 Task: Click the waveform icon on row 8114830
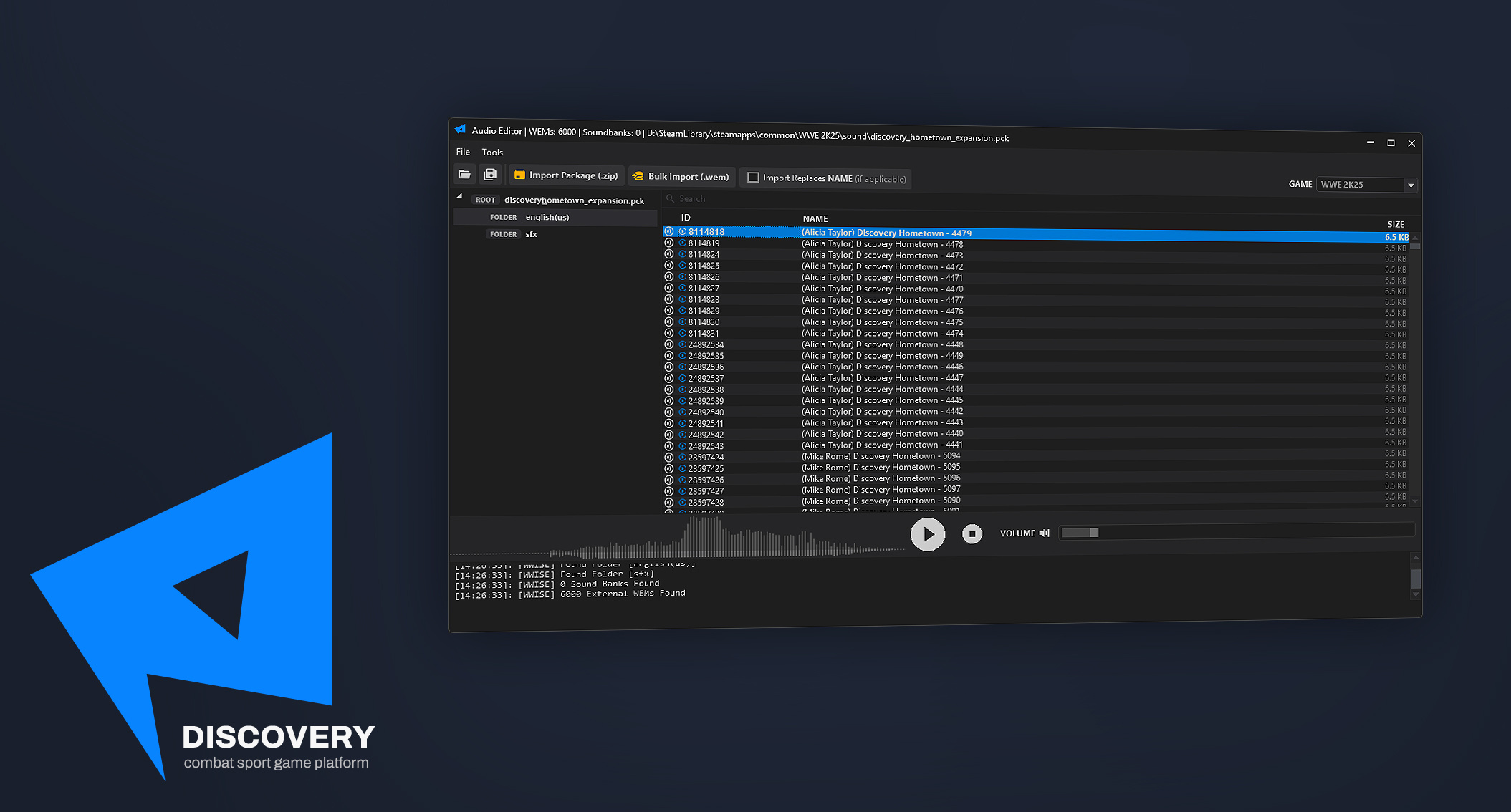[x=669, y=322]
